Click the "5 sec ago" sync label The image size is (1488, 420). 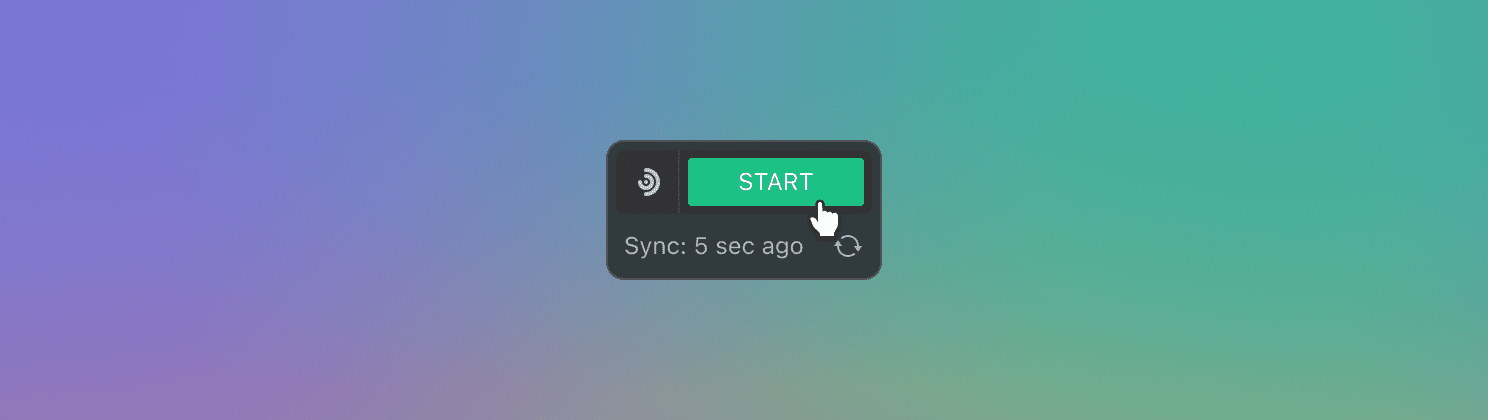pos(749,246)
